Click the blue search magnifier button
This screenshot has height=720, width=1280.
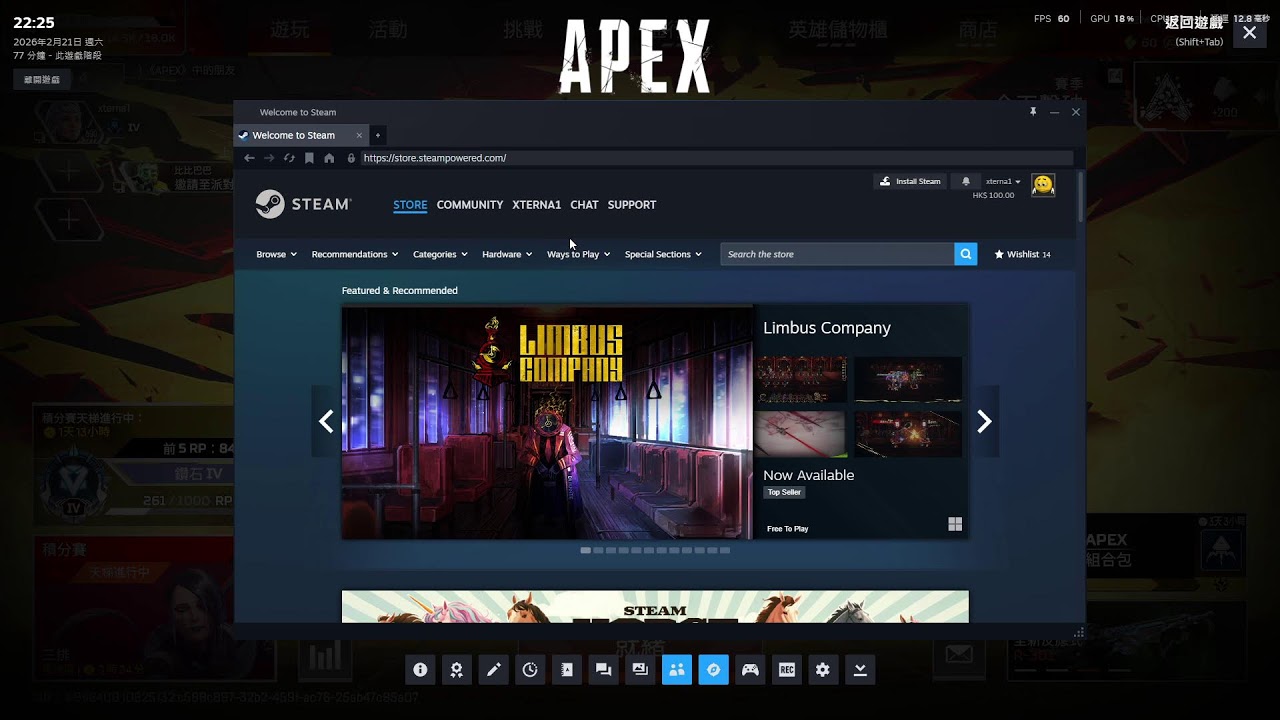point(965,254)
